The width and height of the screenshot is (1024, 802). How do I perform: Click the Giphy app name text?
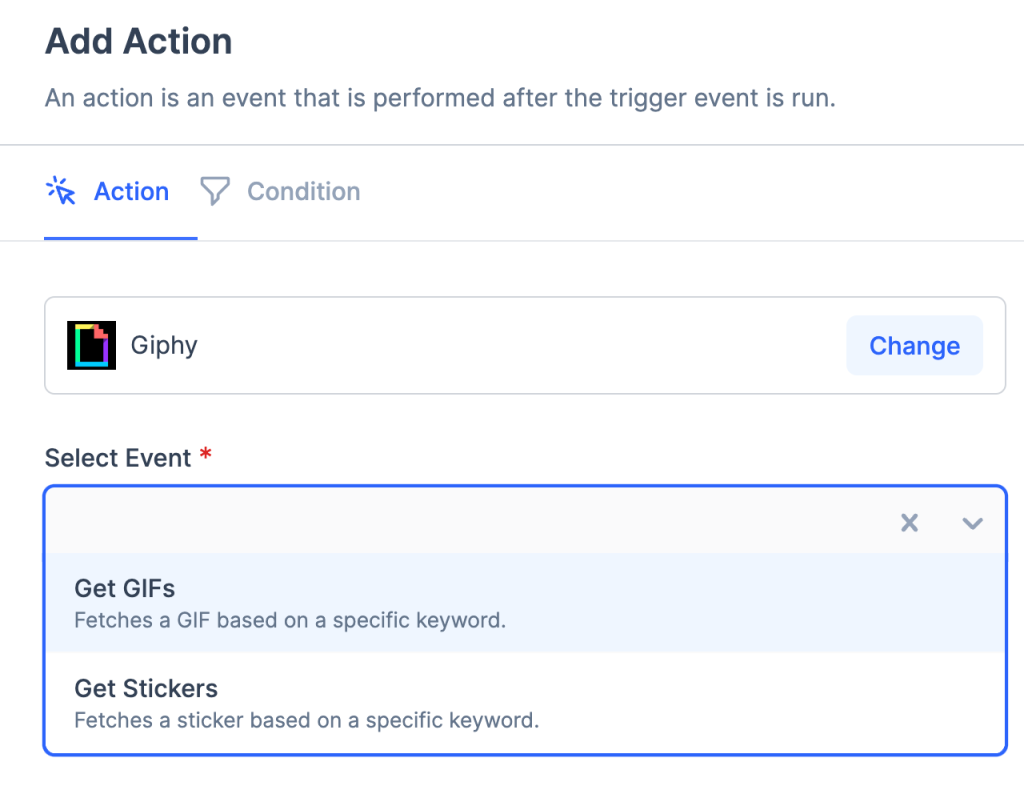pyautogui.click(x=164, y=345)
